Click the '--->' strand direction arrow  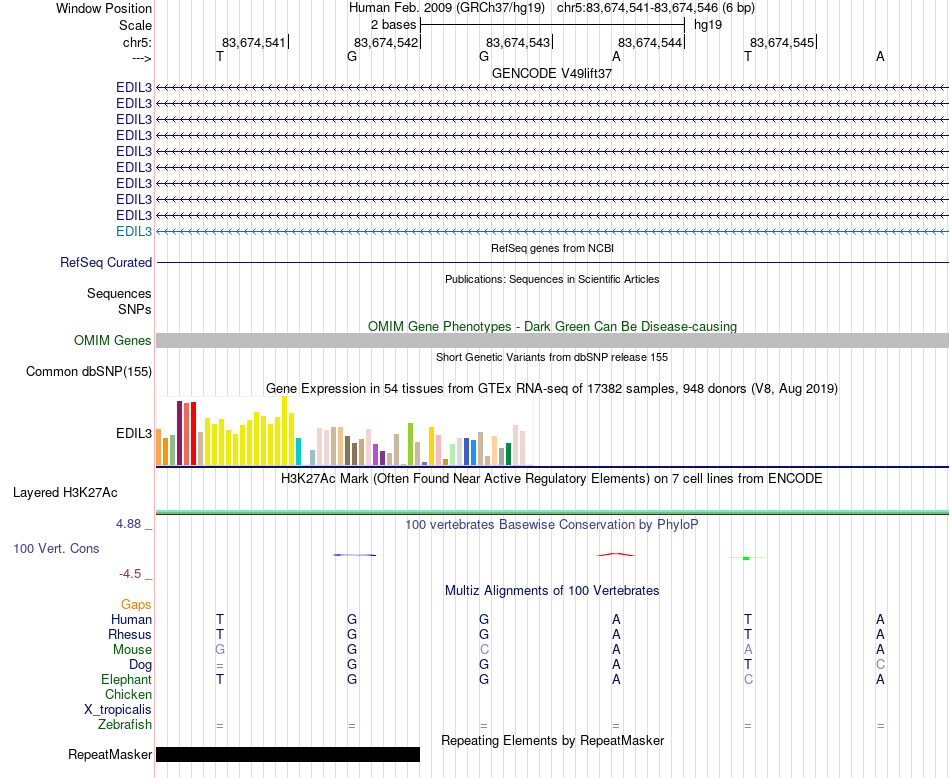[141, 58]
